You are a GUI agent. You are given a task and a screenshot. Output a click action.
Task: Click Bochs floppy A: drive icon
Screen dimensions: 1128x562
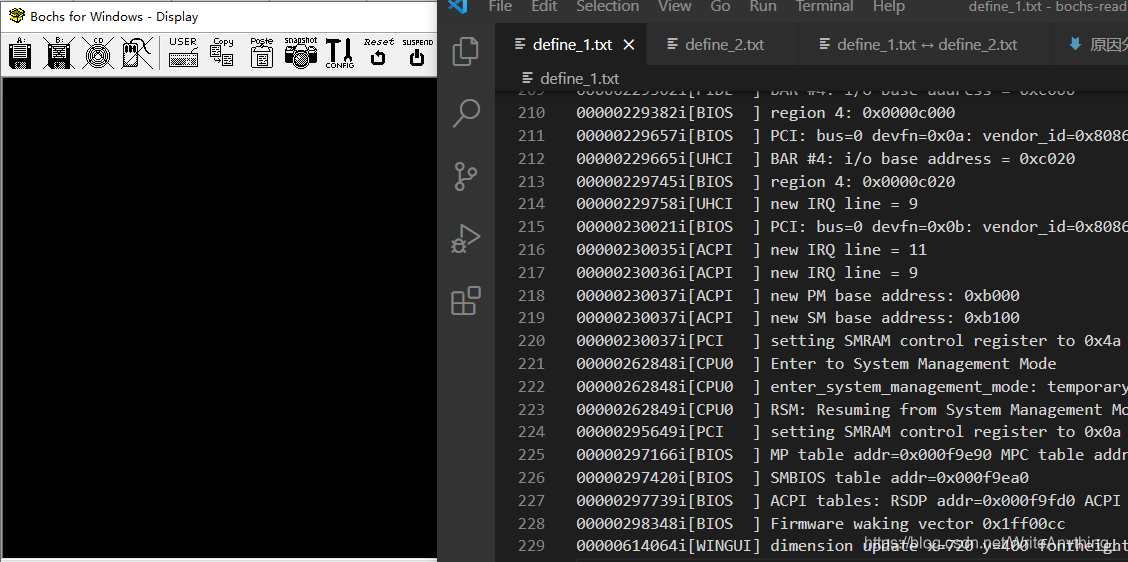point(20,53)
